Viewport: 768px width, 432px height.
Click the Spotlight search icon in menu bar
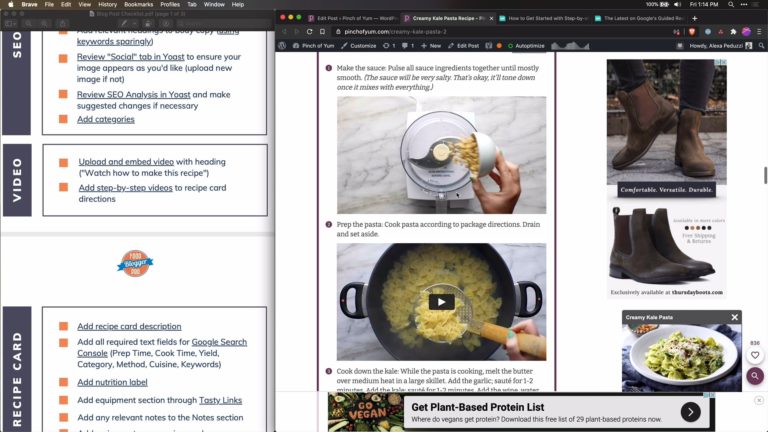point(731,4)
